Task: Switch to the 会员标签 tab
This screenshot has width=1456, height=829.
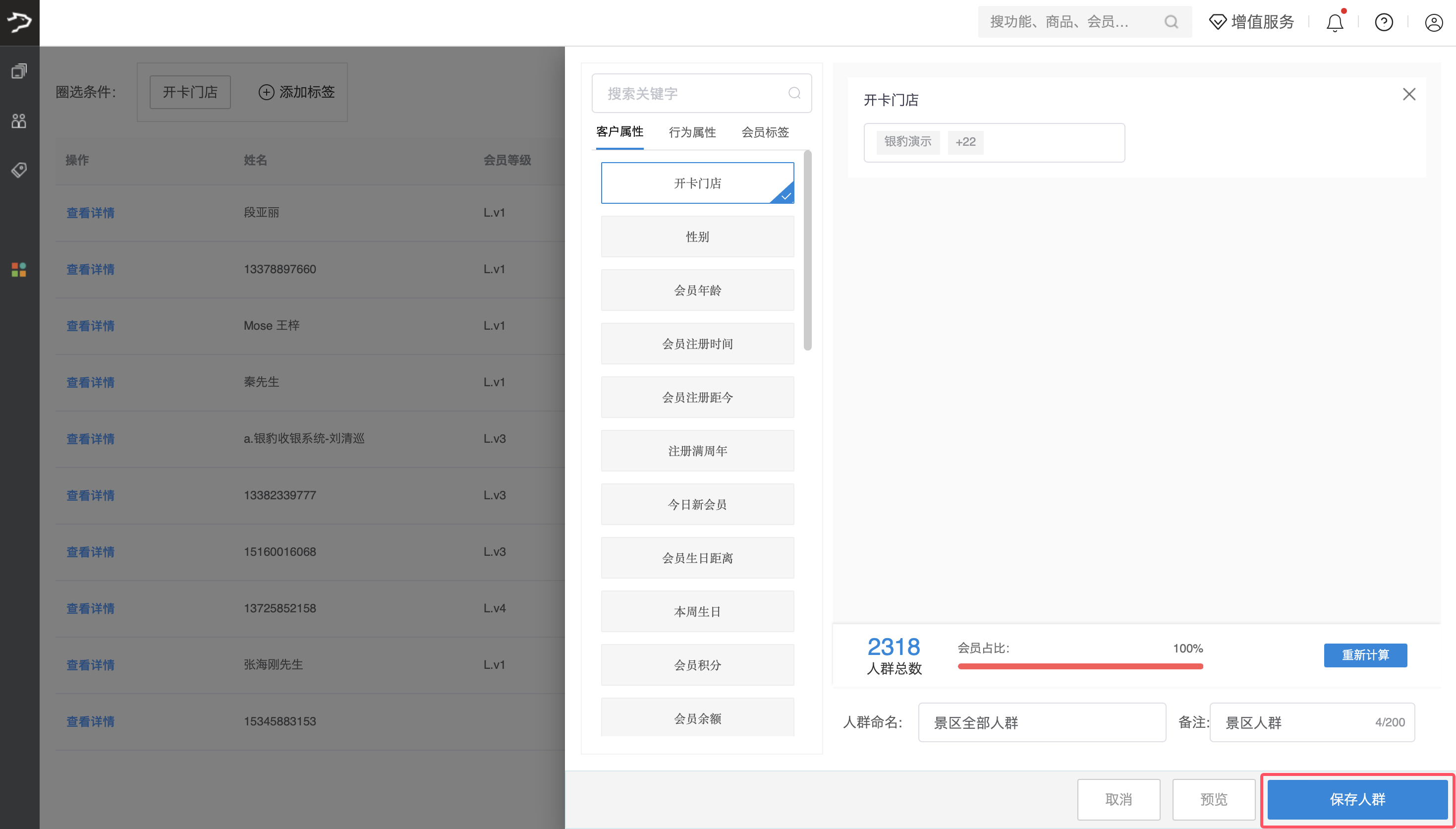Action: (764, 131)
